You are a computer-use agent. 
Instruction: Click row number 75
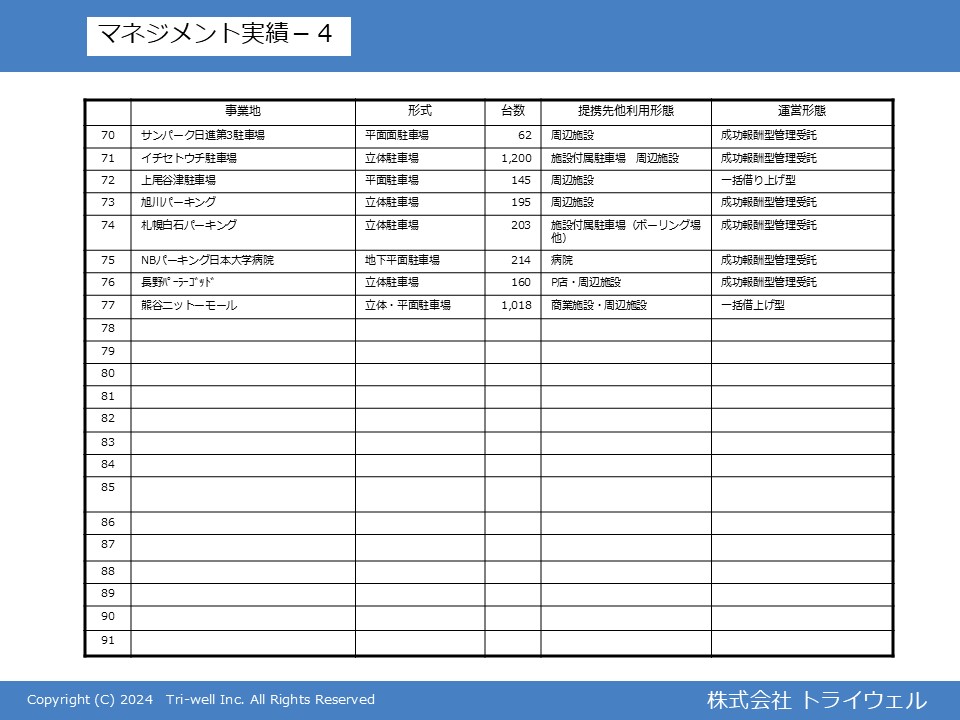click(x=108, y=260)
